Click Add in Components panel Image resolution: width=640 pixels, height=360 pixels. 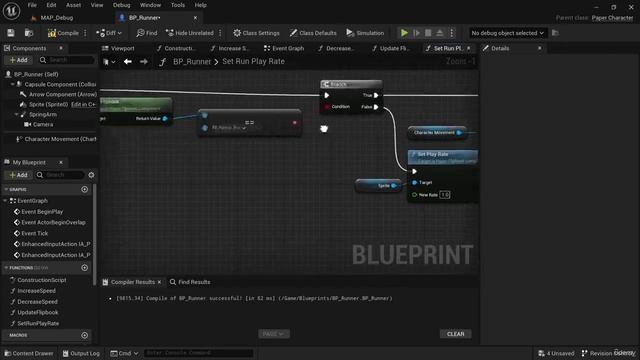point(18,60)
